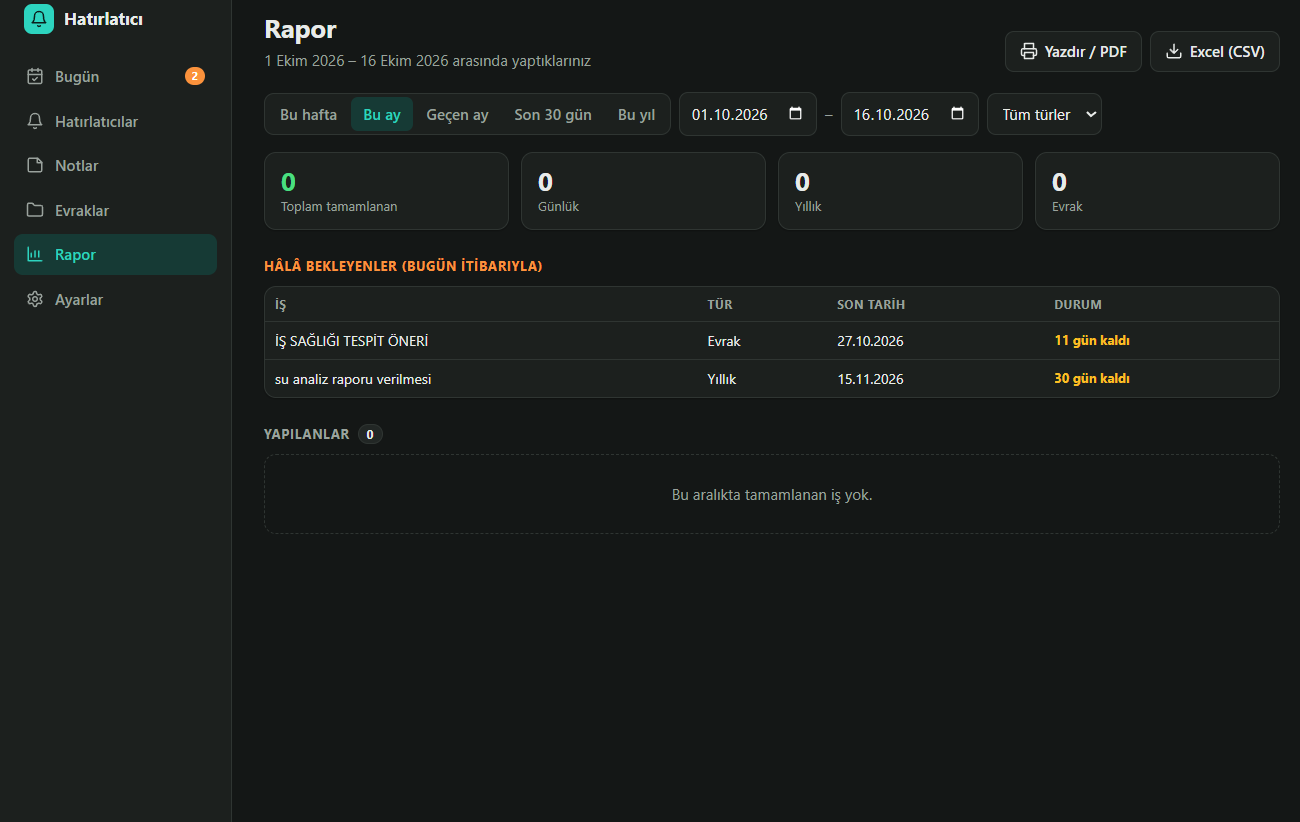Click the Notlar note icon
1300x822 pixels.
[35, 165]
